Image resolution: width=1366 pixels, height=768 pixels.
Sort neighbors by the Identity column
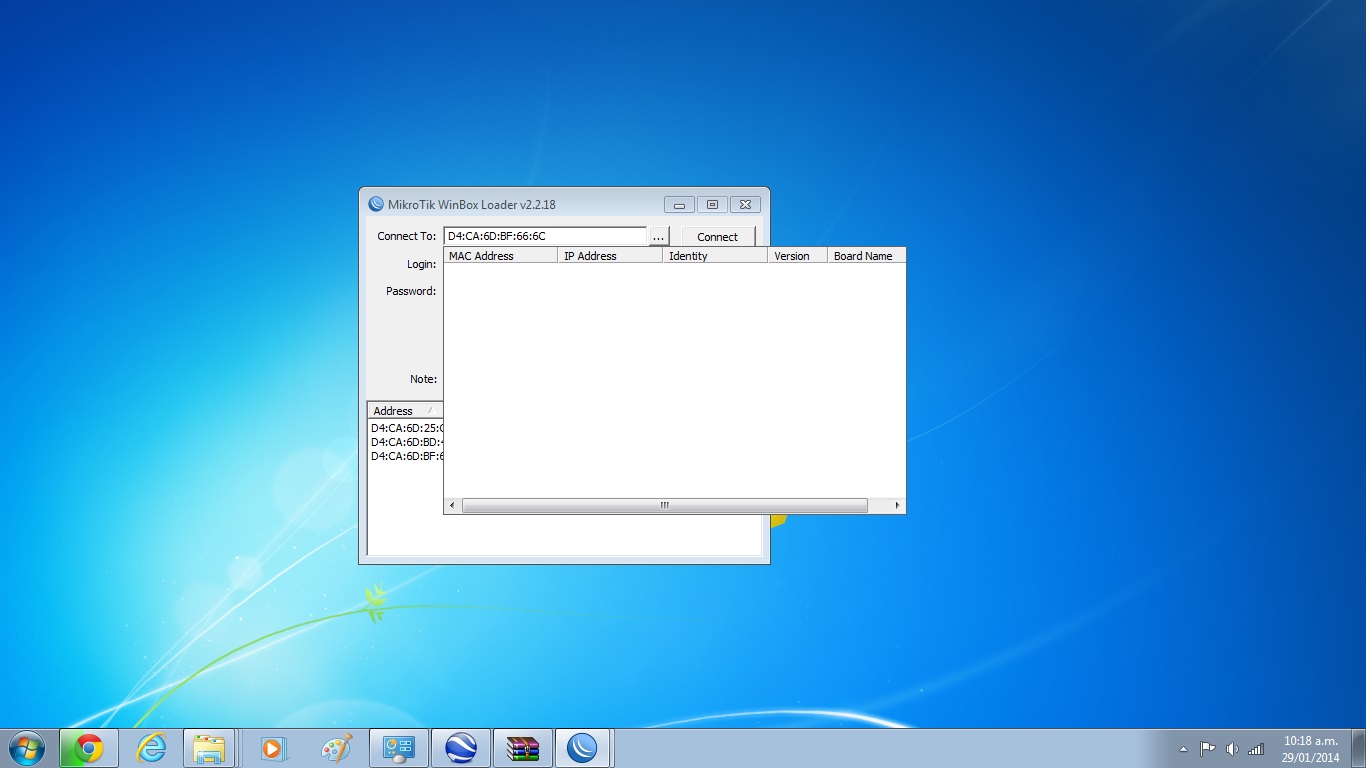(x=715, y=256)
